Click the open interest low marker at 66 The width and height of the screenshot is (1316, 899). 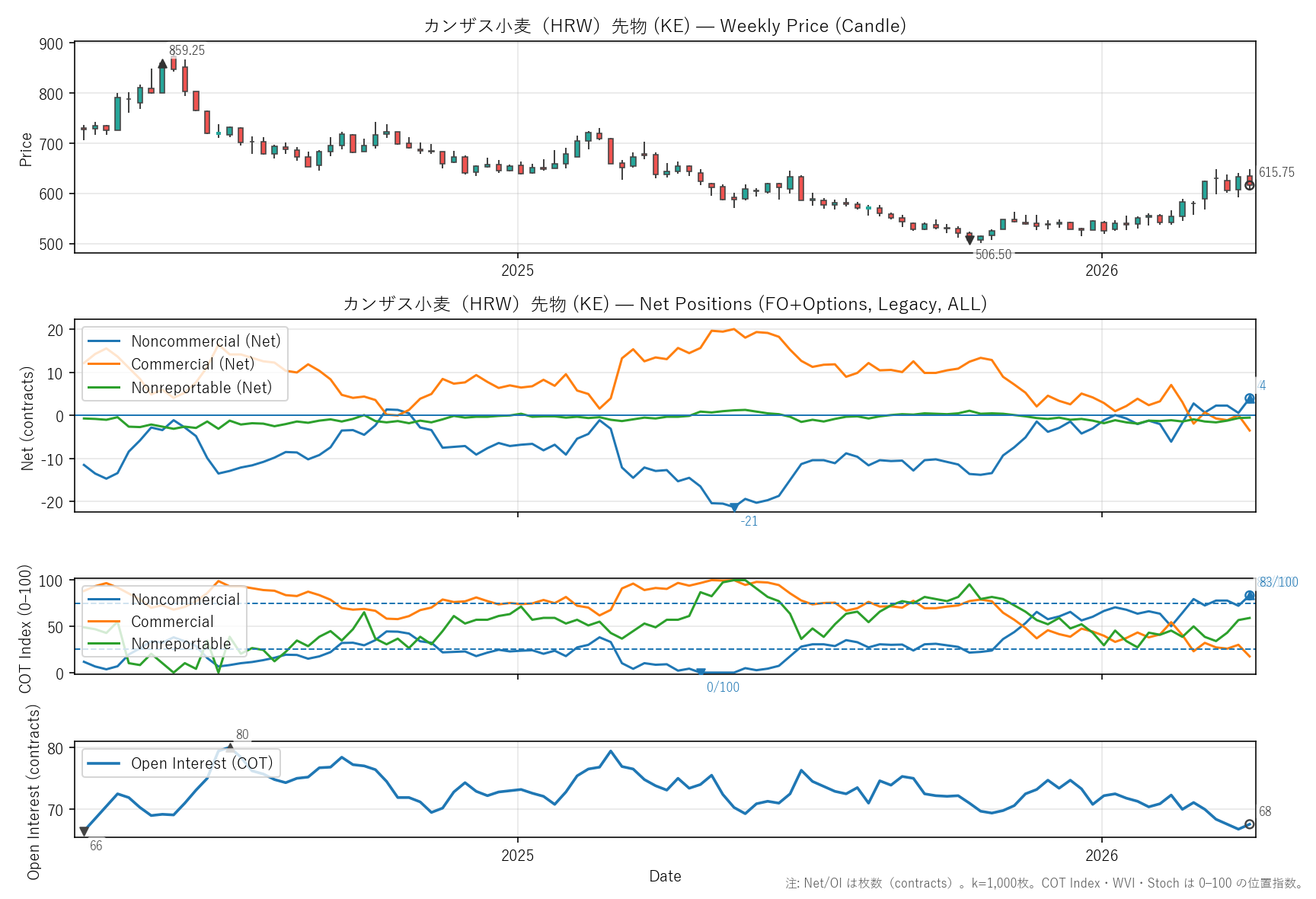pyautogui.click(x=84, y=832)
